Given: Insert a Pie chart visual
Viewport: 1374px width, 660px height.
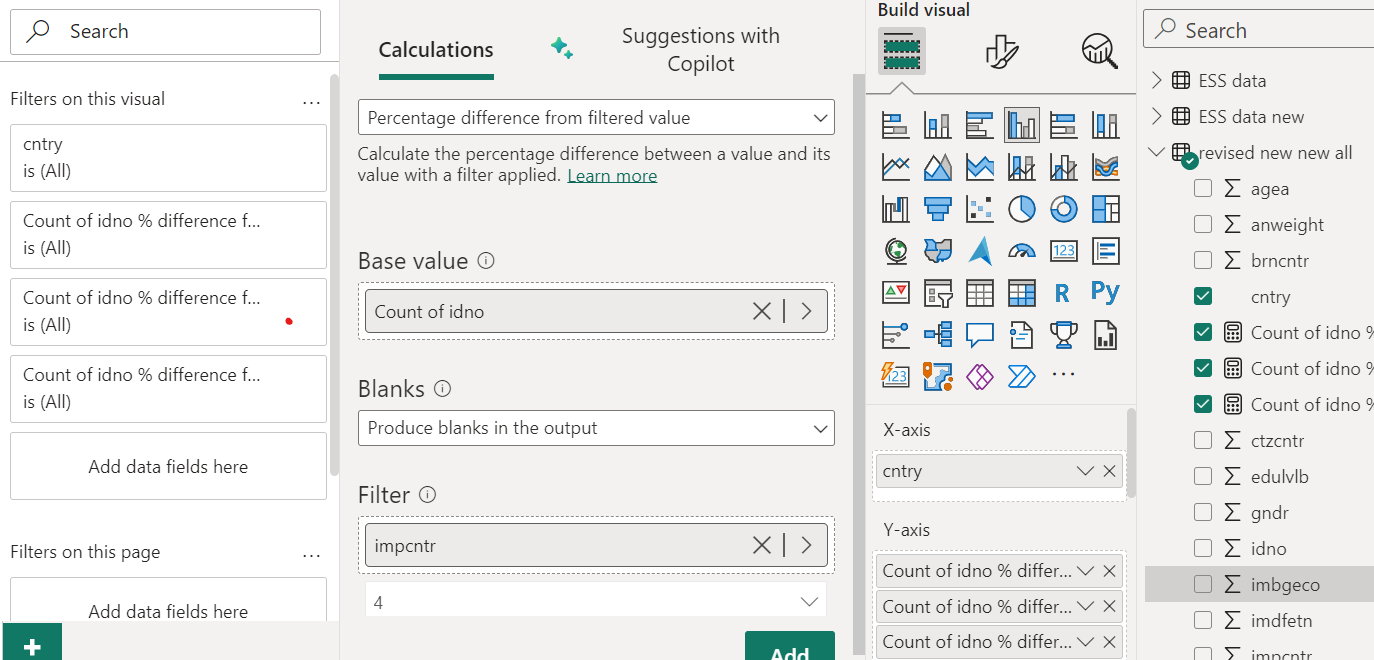Looking at the screenshot, I should click(1021, 209).
